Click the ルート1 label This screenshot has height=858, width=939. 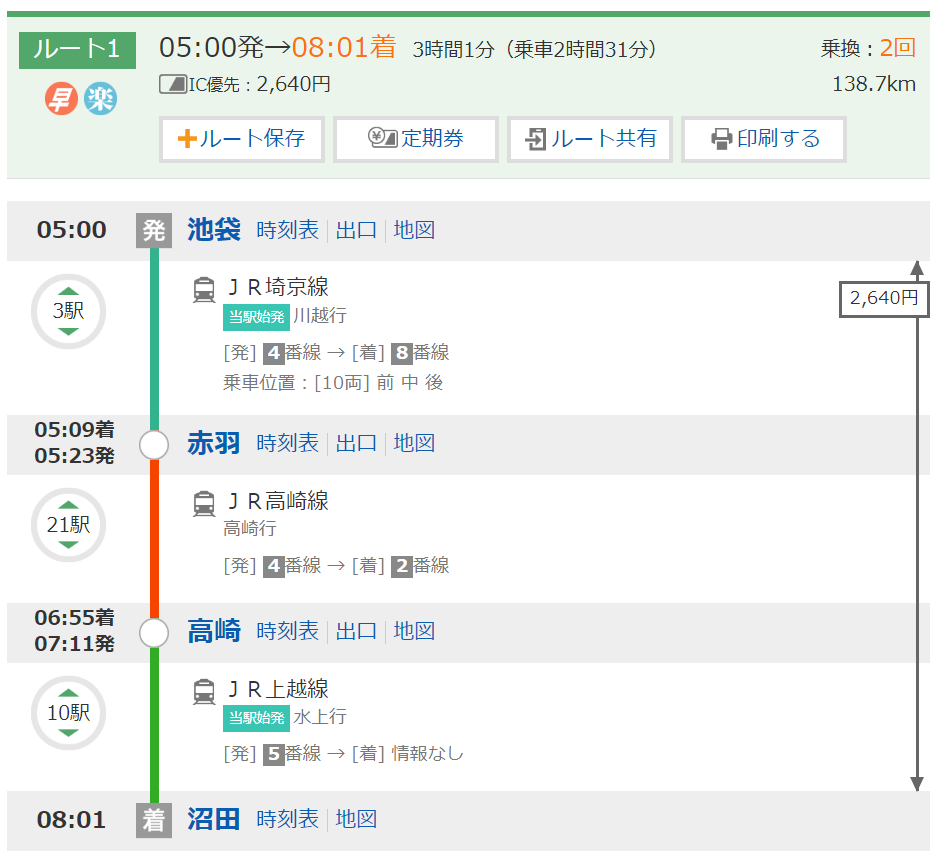[x=77, y=50]
